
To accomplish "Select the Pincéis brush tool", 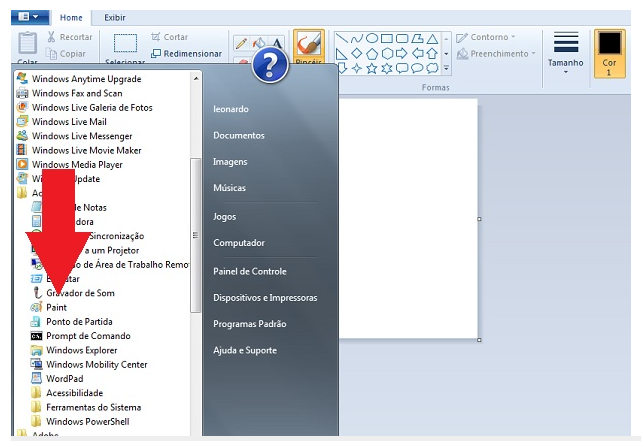I will click(x=309, y=46).
